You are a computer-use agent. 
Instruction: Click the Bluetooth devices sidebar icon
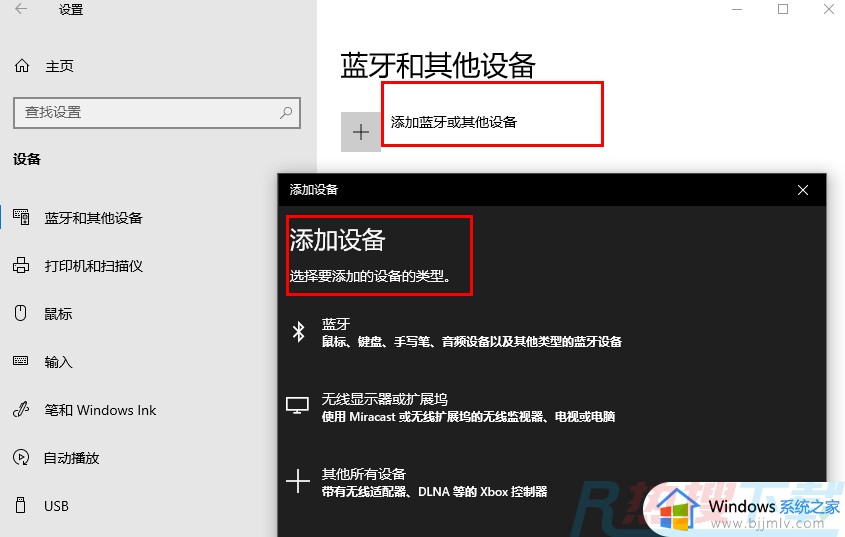22,217
